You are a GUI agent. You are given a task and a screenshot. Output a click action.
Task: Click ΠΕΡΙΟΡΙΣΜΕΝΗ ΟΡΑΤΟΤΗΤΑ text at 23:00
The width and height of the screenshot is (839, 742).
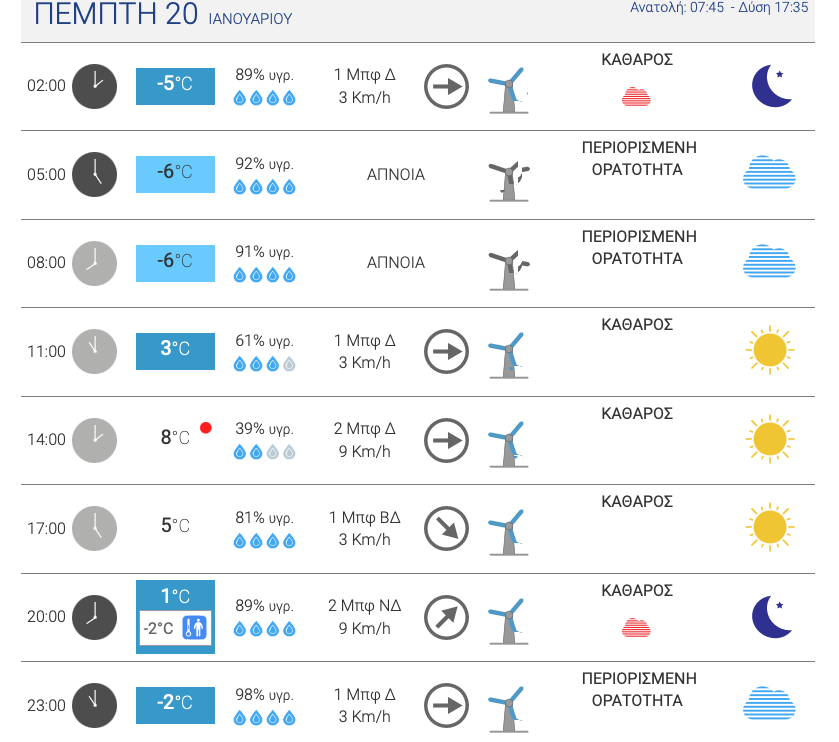pos(639,689)
